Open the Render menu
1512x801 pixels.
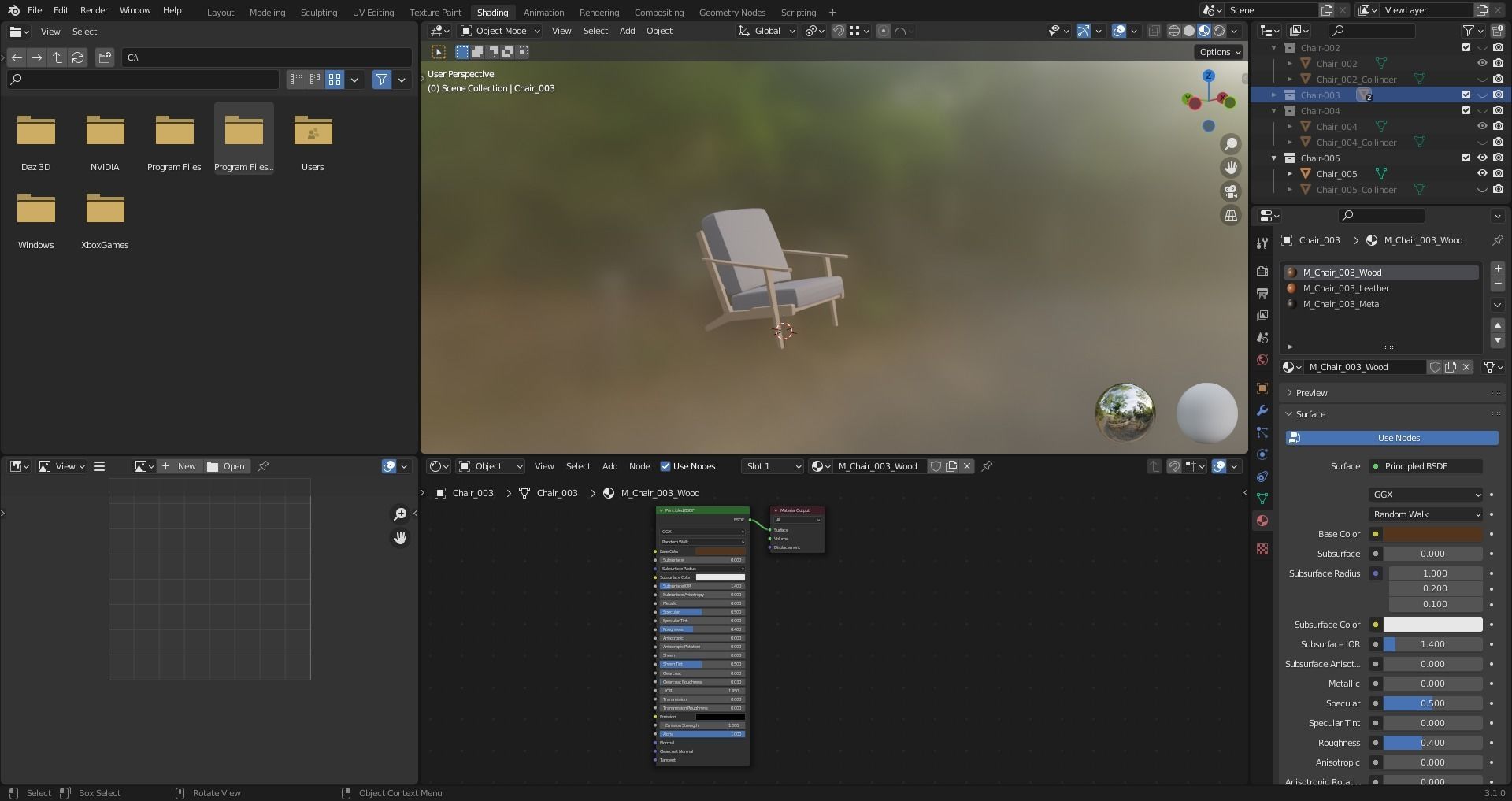(x=94, y=10)
